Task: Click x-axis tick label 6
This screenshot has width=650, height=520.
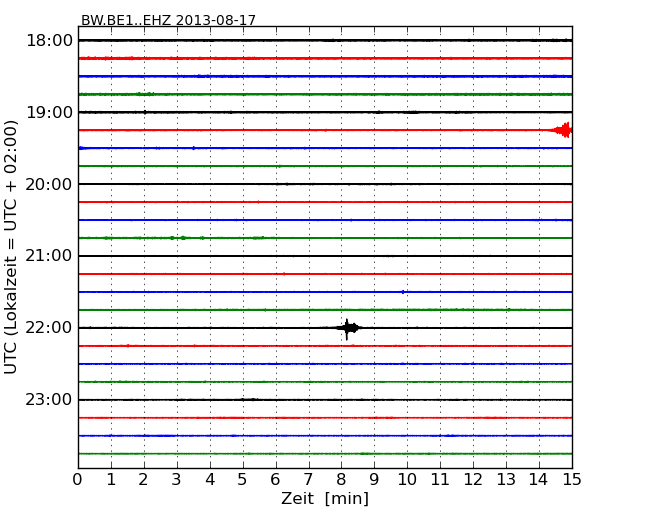Action: point(276,479)
